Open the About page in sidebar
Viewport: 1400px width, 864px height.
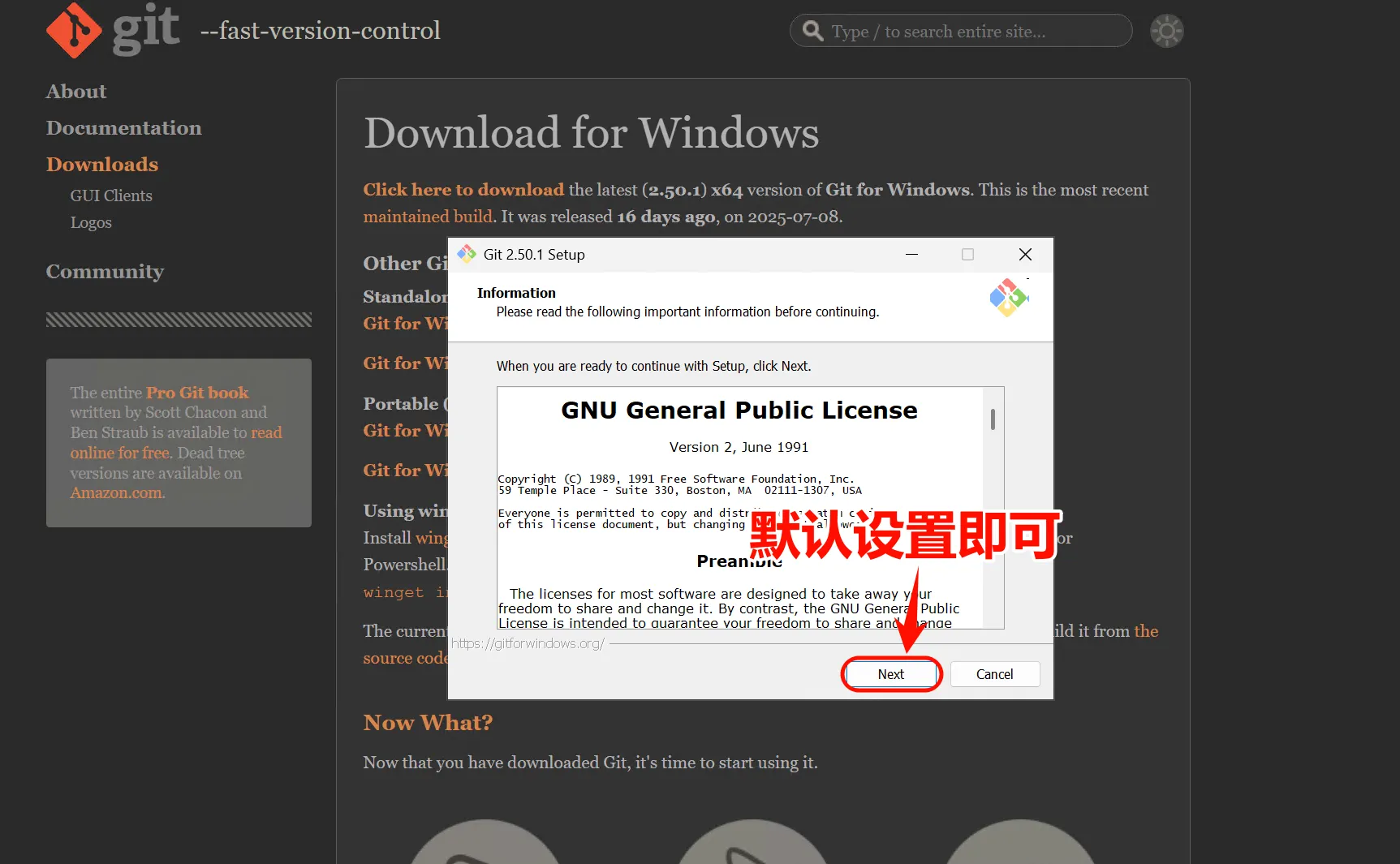tap(76, 92)
